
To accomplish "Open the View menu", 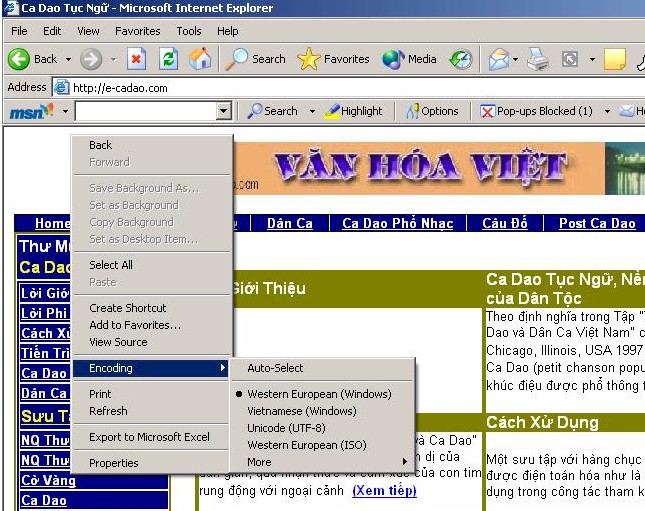I will (88, 31).
